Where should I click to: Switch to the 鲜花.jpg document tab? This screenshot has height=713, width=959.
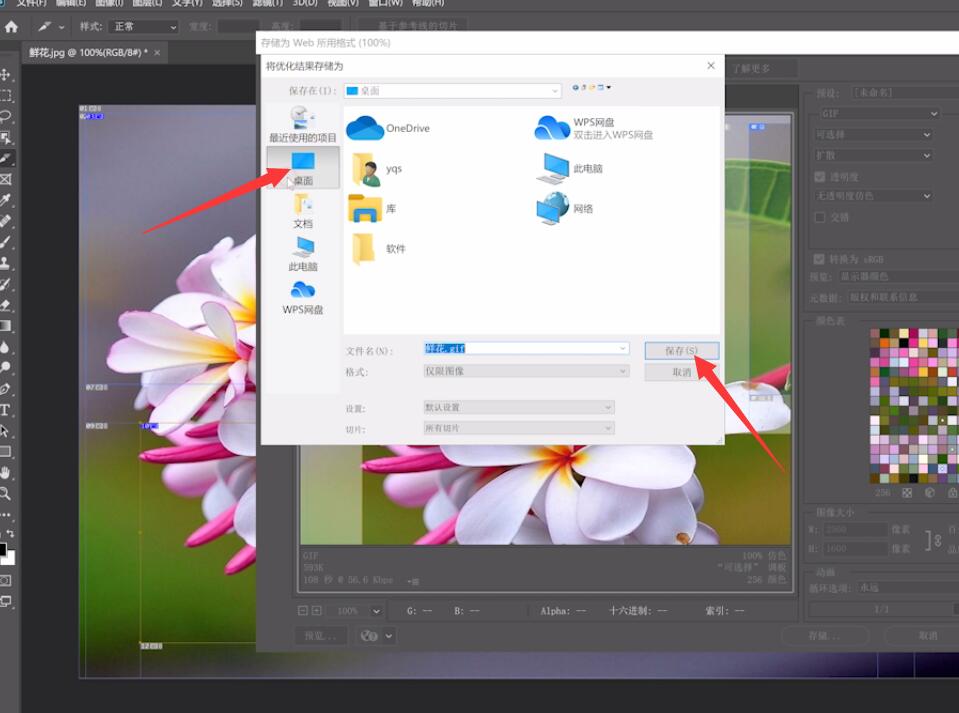(88, 53)
